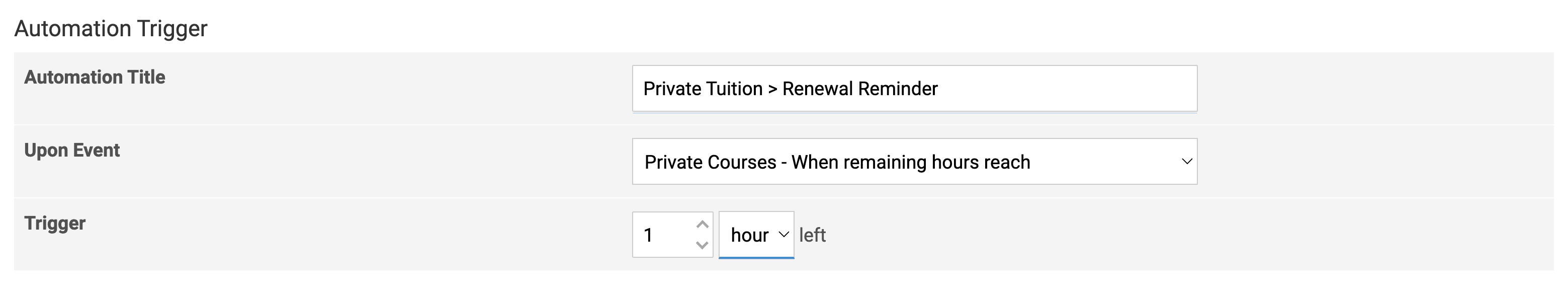Click the "Automation Trigger" section heading
Screen dimensions: 1568x289
pyautogui.click(x=111, y=29)
